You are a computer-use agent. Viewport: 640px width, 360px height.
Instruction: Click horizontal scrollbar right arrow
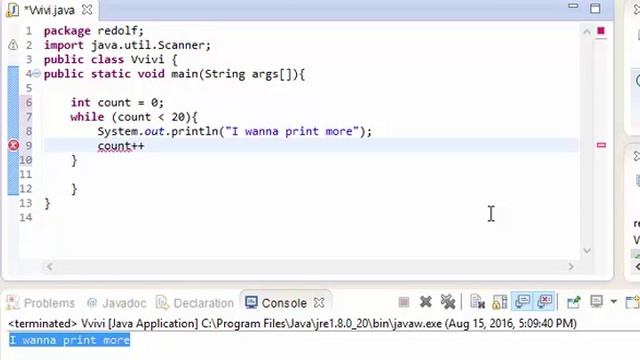571,267
